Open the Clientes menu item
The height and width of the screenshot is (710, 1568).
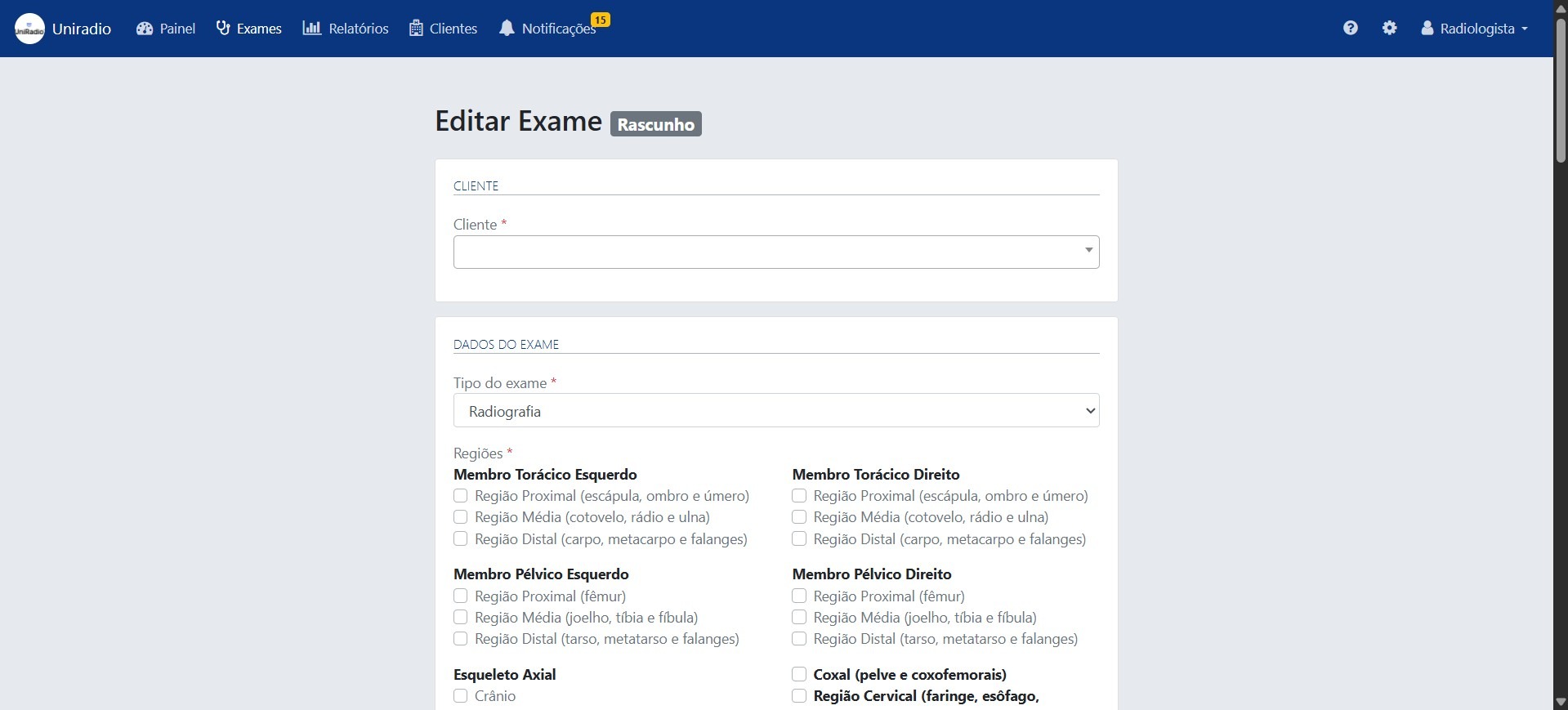[453, 29]
